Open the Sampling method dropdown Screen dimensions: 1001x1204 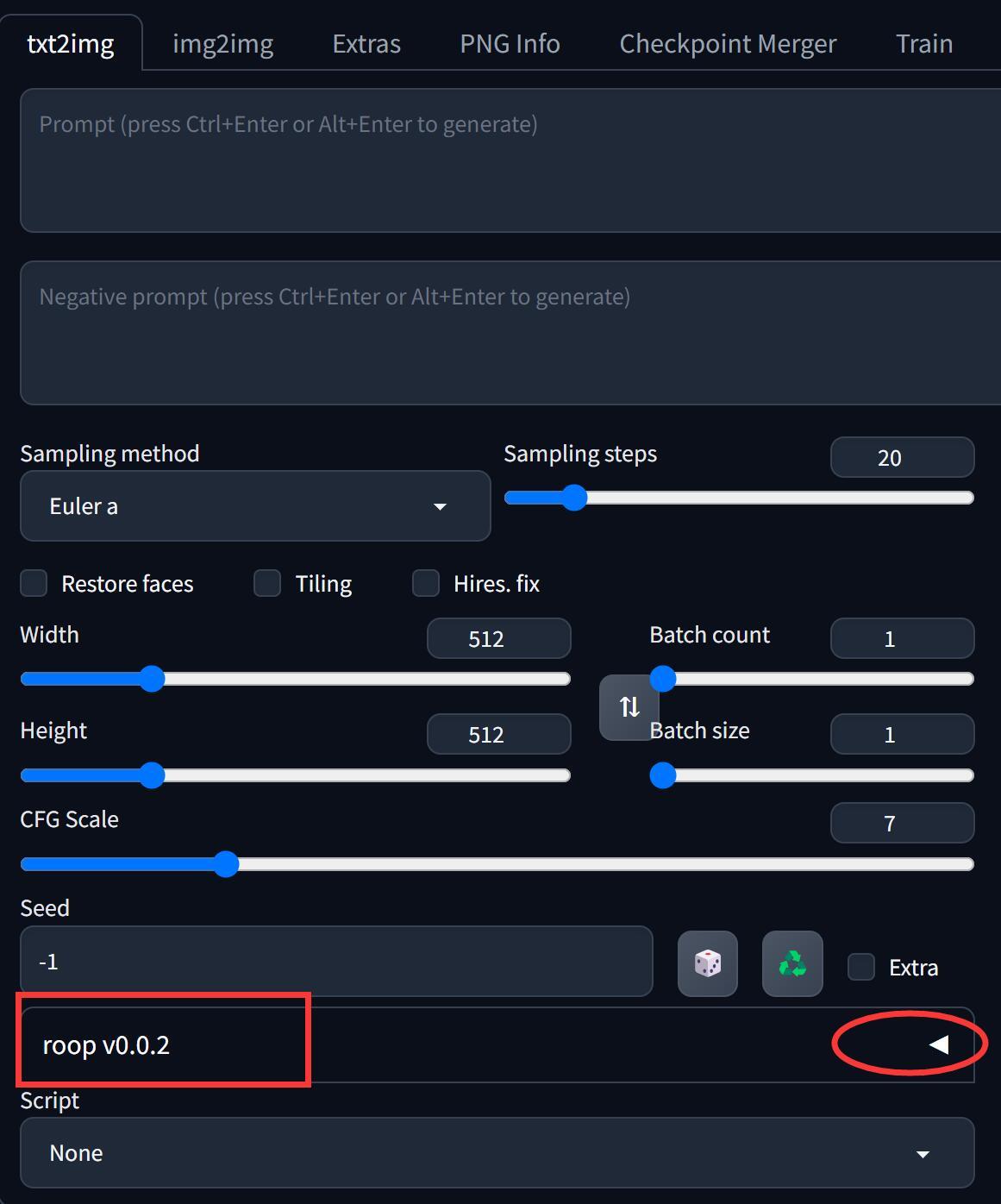(255, 506)
